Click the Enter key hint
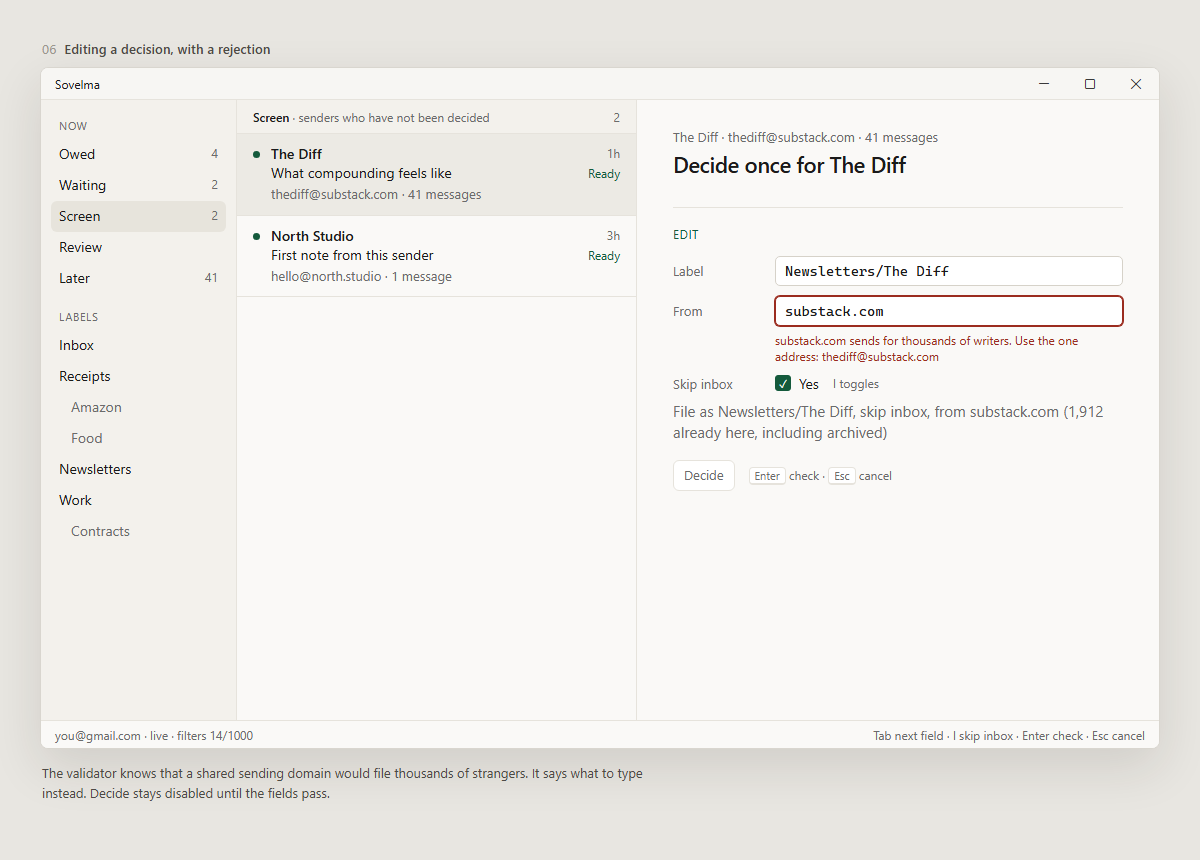The width and height of the screenshot is (1200, 860). tap(767, 476)
